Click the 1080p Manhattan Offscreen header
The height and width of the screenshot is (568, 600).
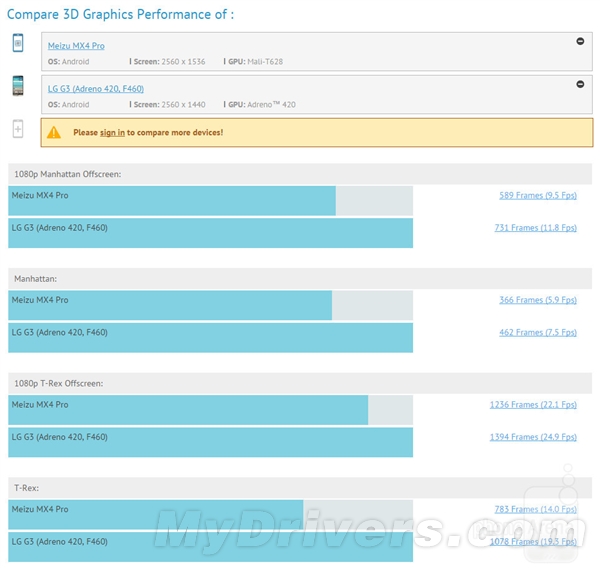300,174
